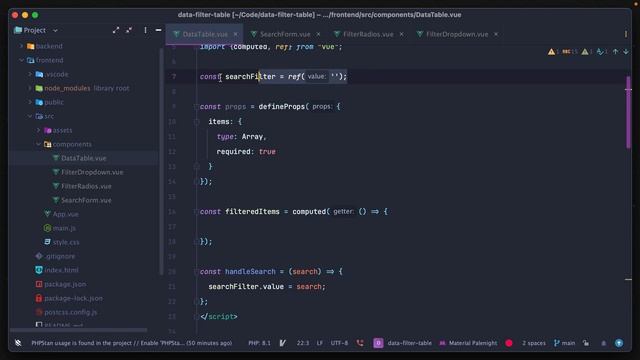The width and height of the screenshot is (640, 360).
Task: Click the tool windows toggle in status bar
Action: 18,343
